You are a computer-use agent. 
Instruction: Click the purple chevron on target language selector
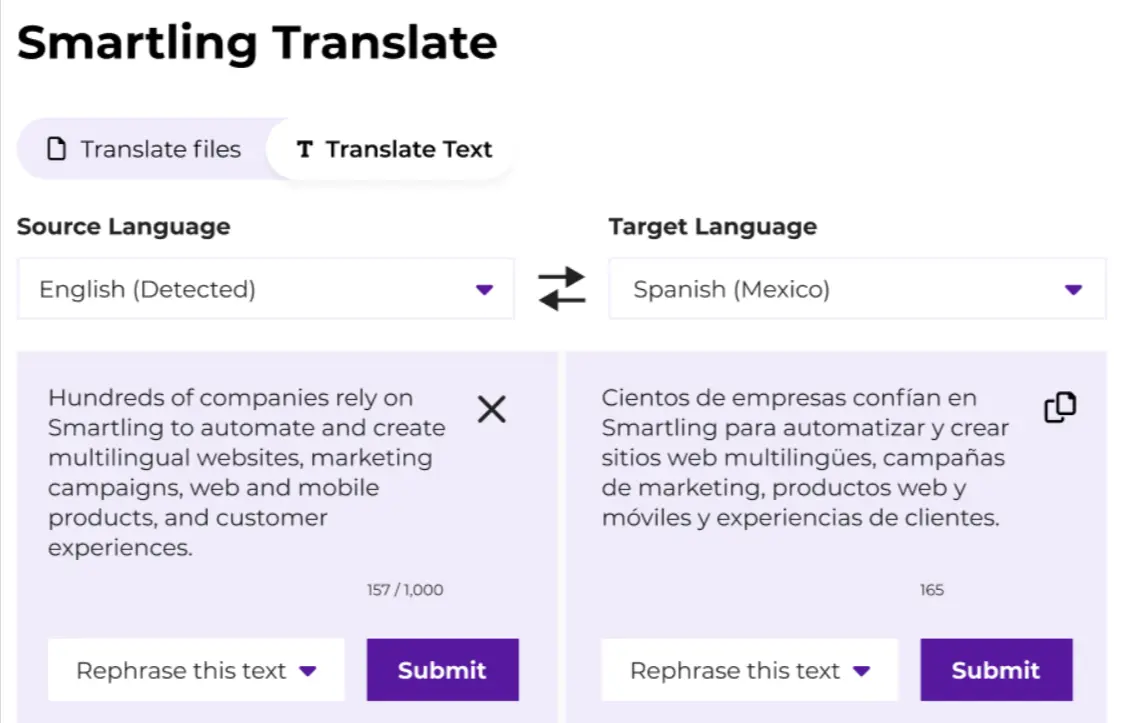tap(1074, 289)
